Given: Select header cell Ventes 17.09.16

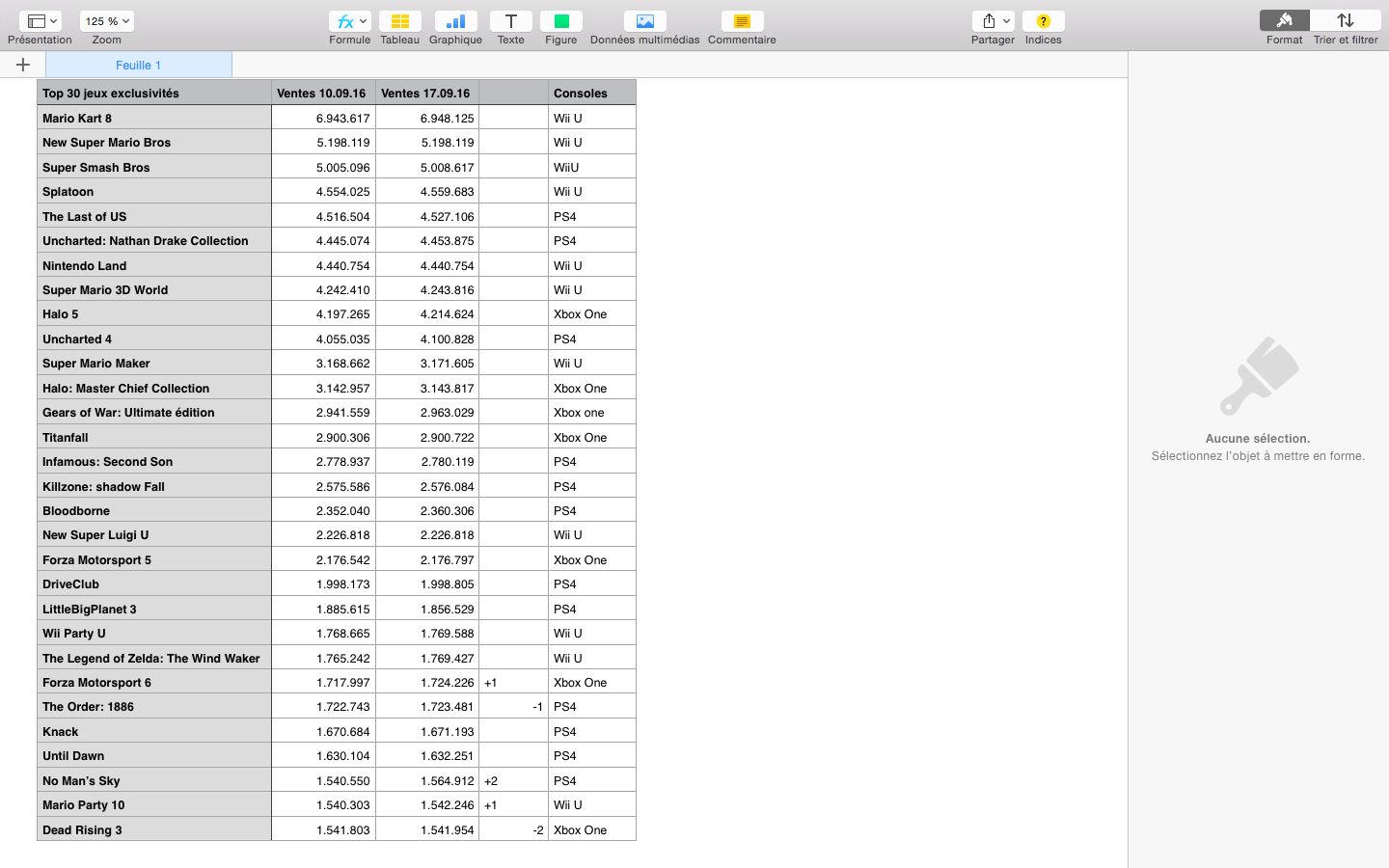Looking at the screenshot, I should [427, 93].
